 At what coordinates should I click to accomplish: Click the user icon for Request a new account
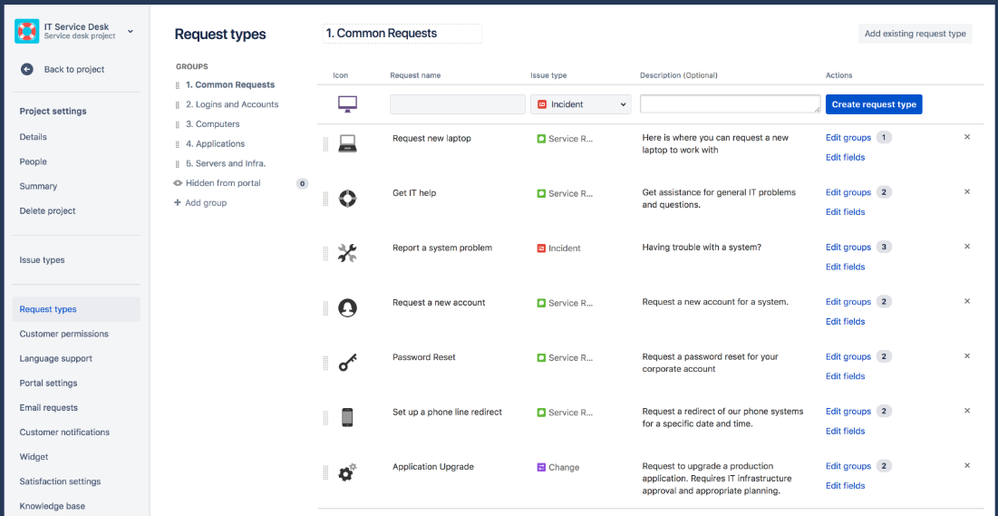point(347,308)
